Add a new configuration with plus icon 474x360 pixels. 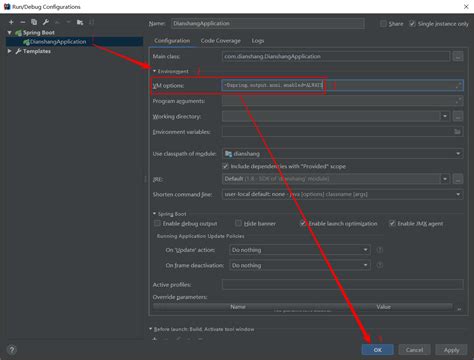[11, 22]
